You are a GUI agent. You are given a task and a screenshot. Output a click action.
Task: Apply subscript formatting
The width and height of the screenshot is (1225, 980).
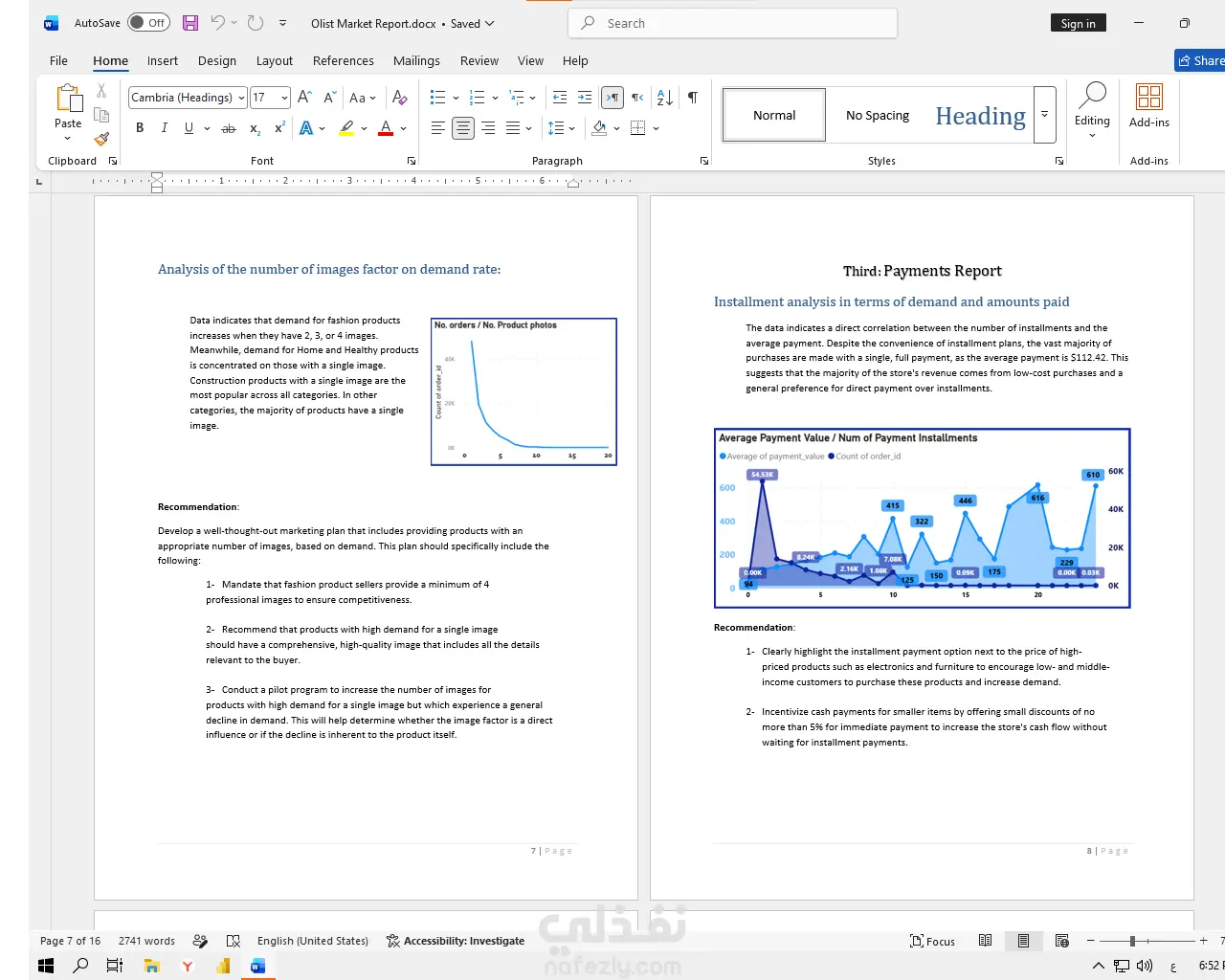pos(255,128)
